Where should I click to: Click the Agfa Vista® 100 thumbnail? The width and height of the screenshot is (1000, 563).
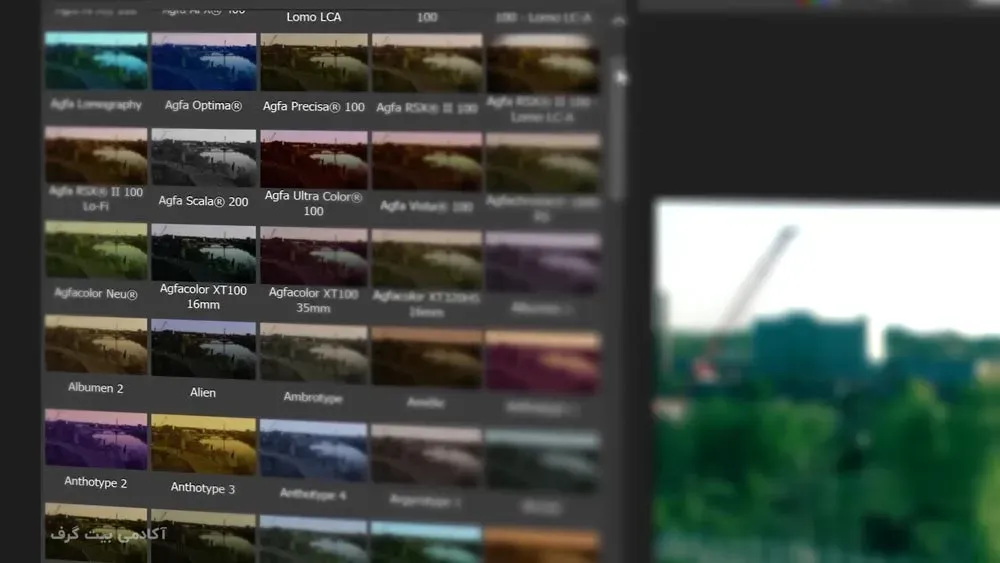(427, 161)
